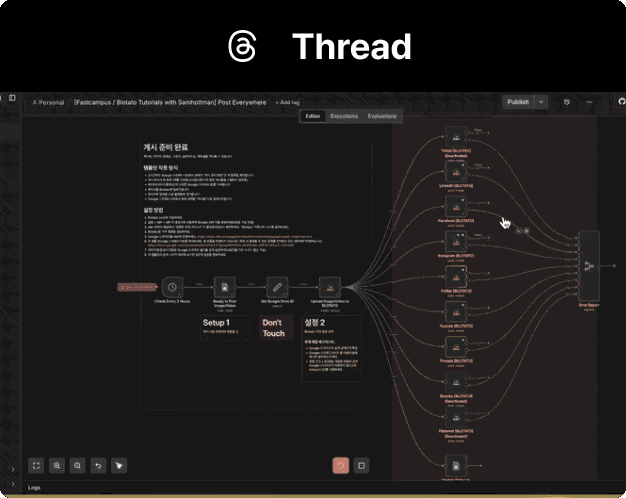Open the workflow history clock icon

[567, 102]
